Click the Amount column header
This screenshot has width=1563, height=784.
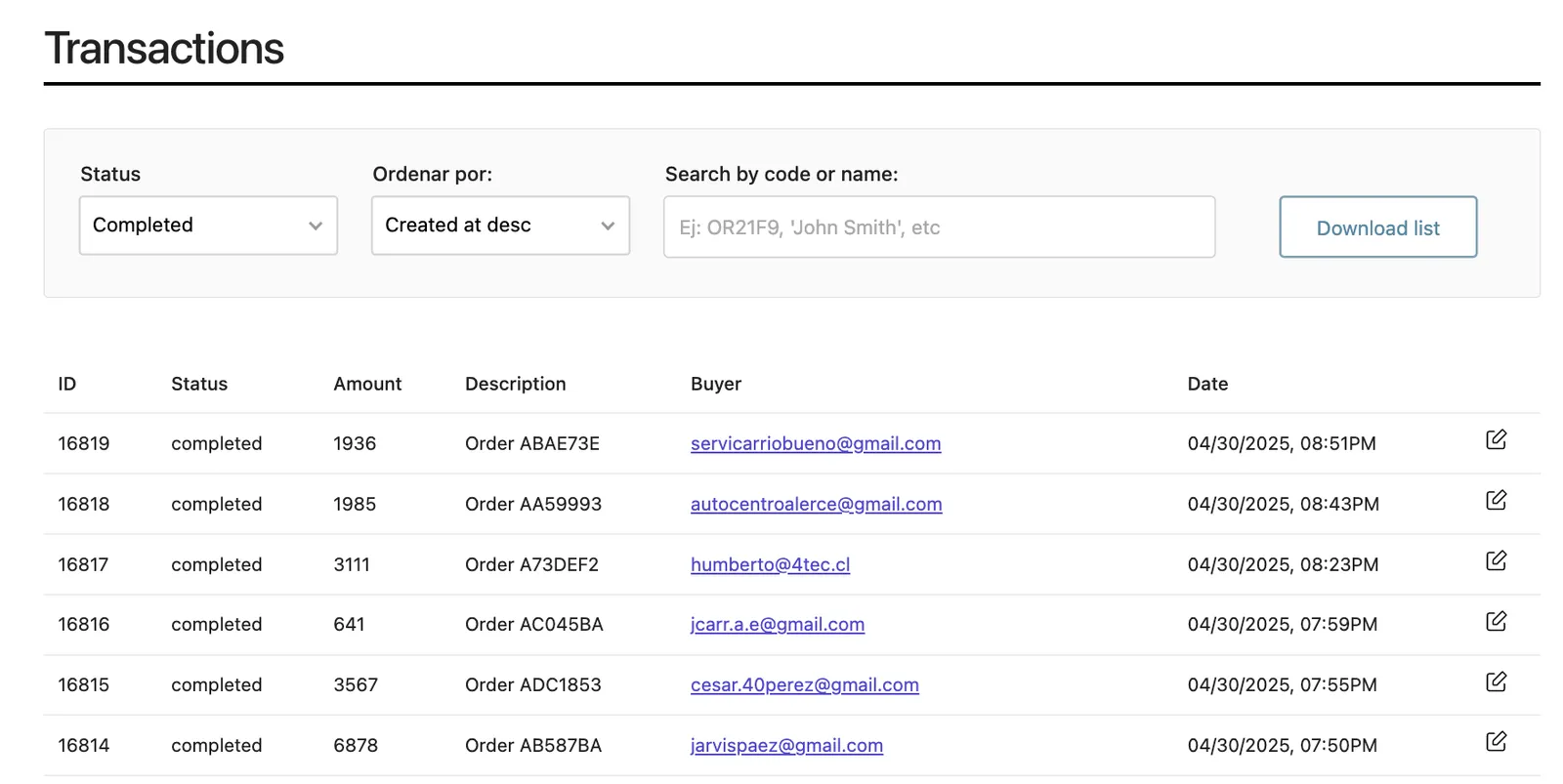[367, 384]
